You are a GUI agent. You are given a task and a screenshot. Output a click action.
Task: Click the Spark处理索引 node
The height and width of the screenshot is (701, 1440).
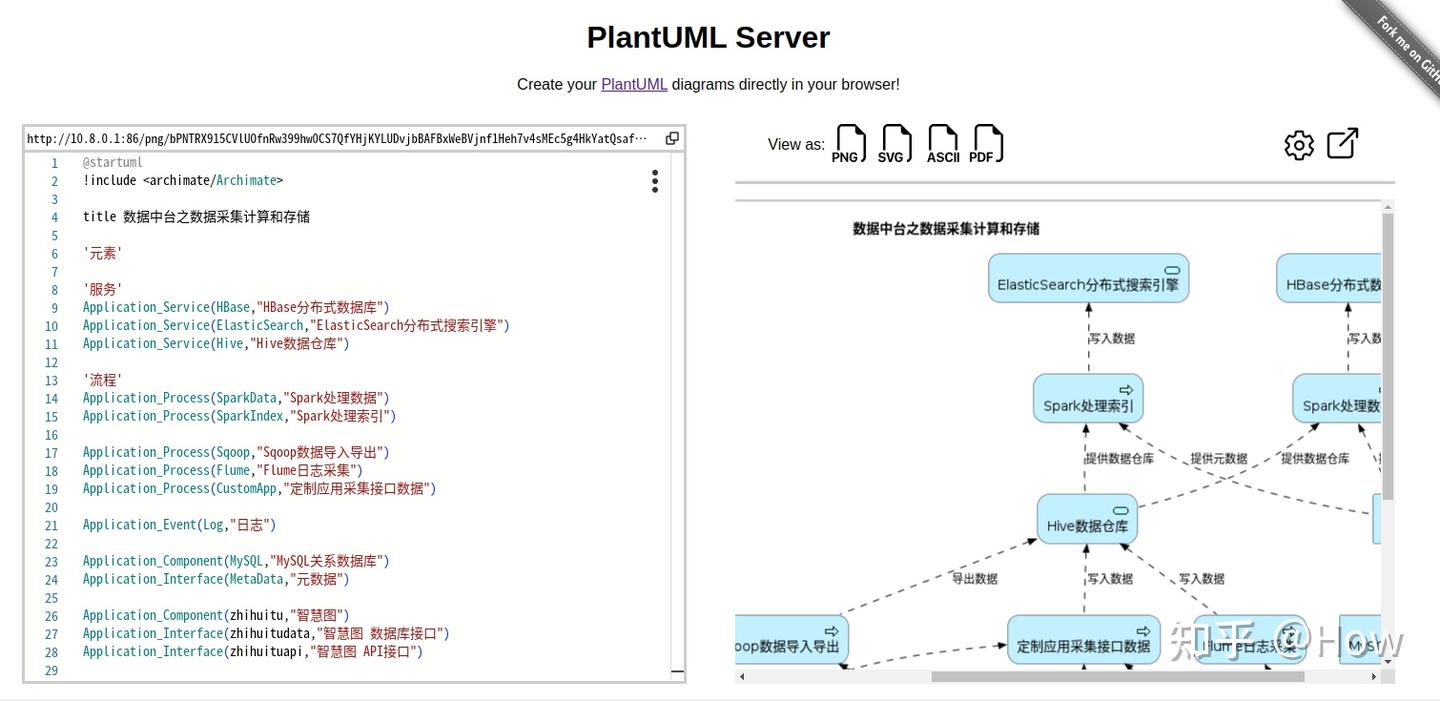pos(1087,398)
